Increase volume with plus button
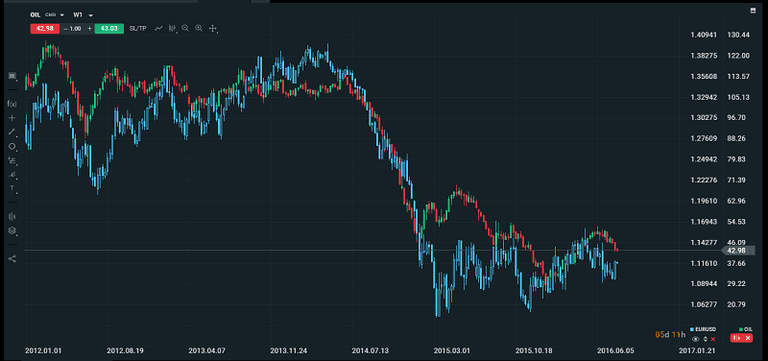The image size is (768, 361). [89, 28]
